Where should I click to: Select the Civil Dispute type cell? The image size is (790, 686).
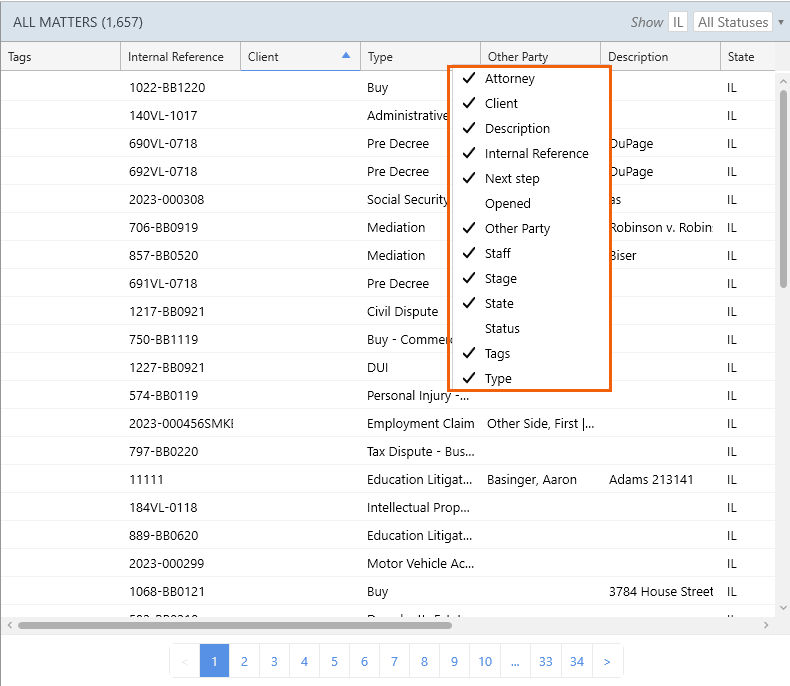pyautogui.click(x=403, y=312)
